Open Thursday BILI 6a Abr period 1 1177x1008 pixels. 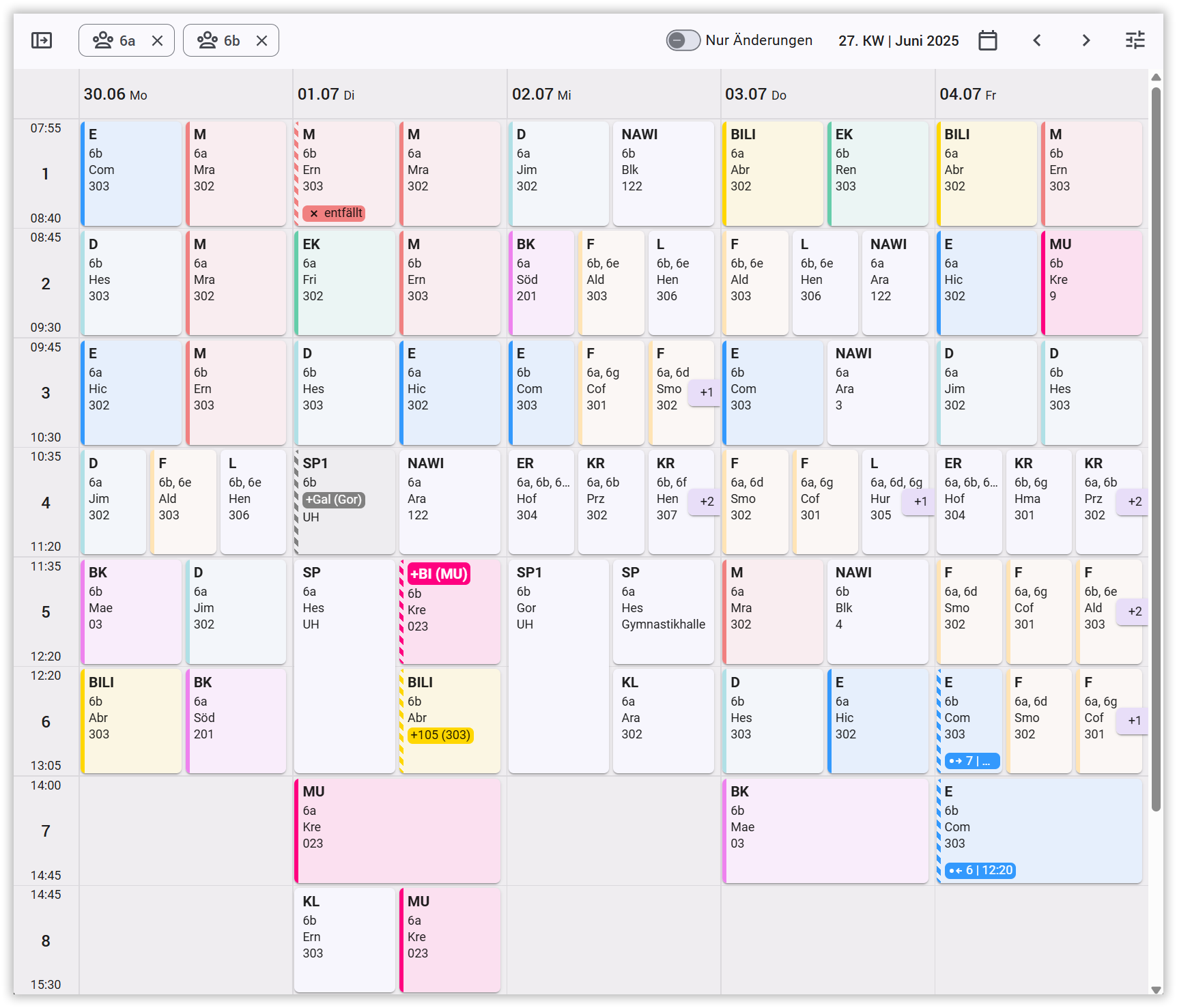pos(773,173)
